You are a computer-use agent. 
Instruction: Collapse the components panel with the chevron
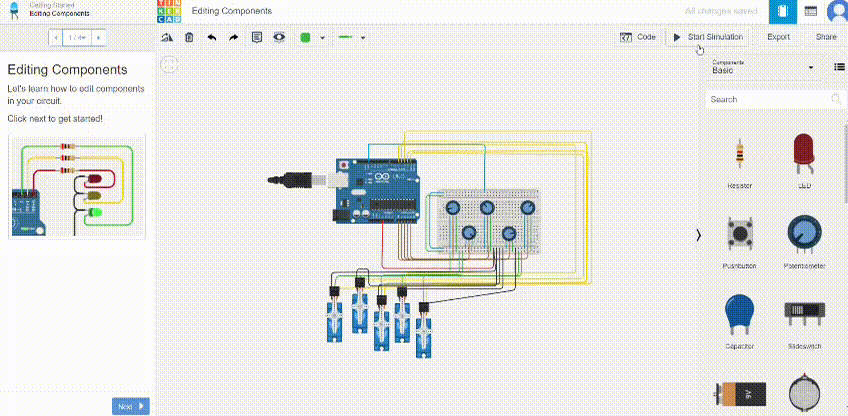tap(698, 235)
